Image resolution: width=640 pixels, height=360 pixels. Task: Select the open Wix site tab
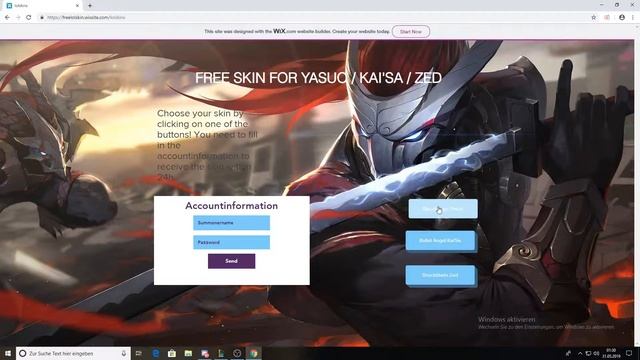(x=41, y=6)
